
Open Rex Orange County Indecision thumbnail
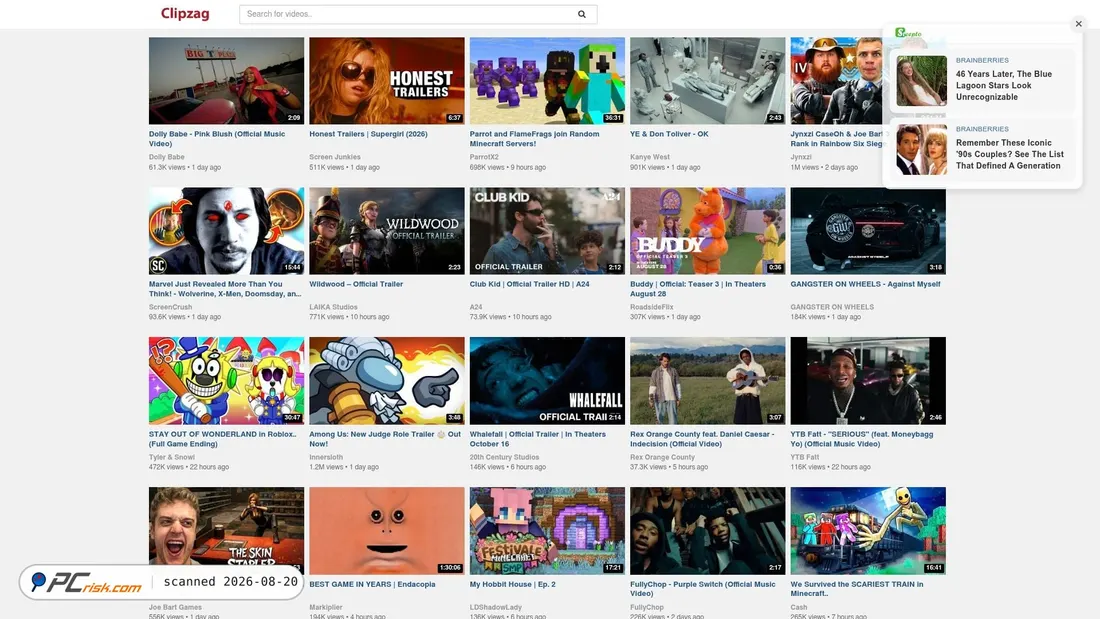coord(707,380)
